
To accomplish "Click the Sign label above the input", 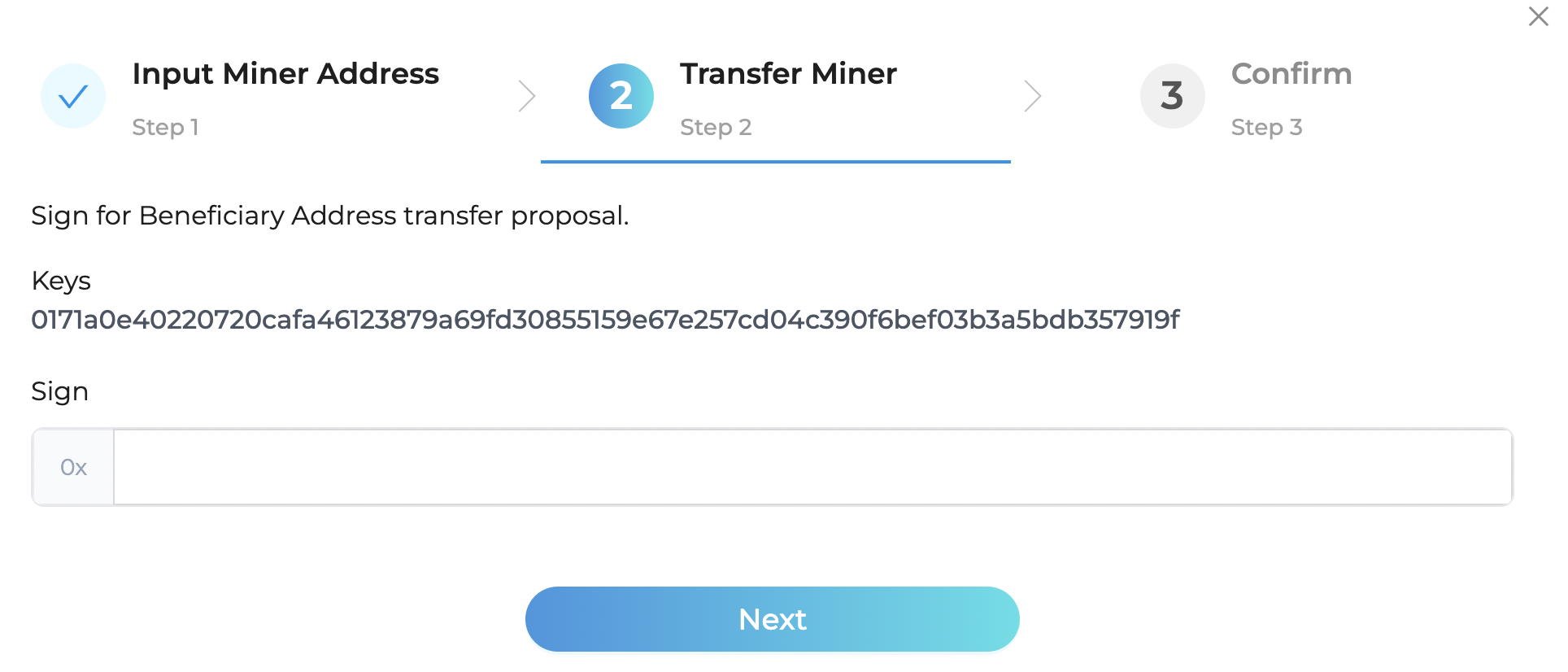I will coord(59,391).
